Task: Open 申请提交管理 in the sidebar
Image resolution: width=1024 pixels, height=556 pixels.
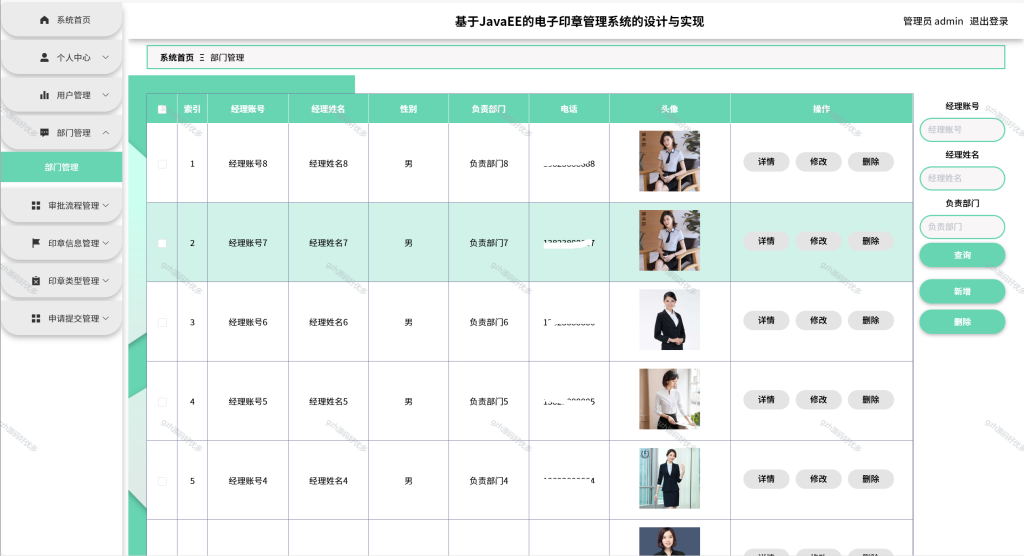Action: coord(61,318)
